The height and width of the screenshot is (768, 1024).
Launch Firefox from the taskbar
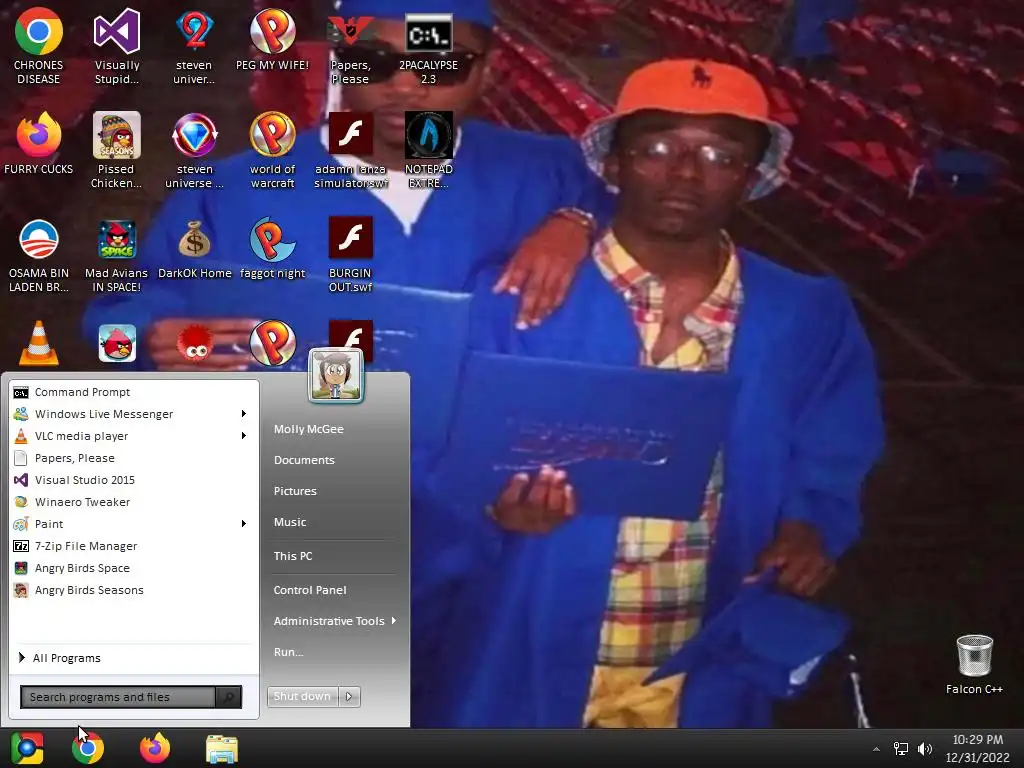click(x=155, y=748)
